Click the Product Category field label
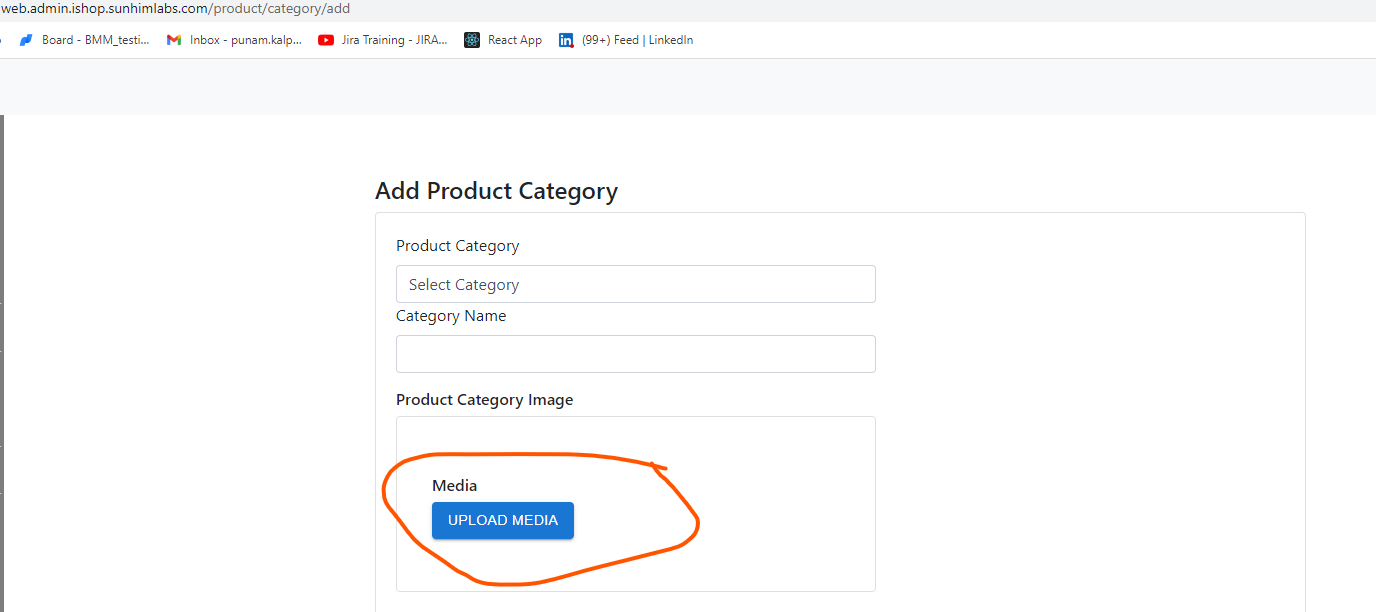This screenshot has width=1376, height=612. pyautogui.click(x=457, y=246)
